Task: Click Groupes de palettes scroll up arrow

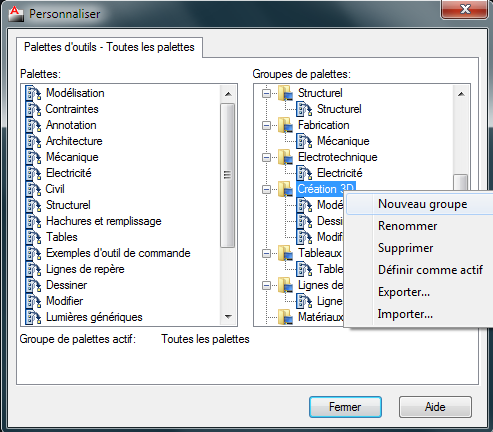Action: coord(461,94)
